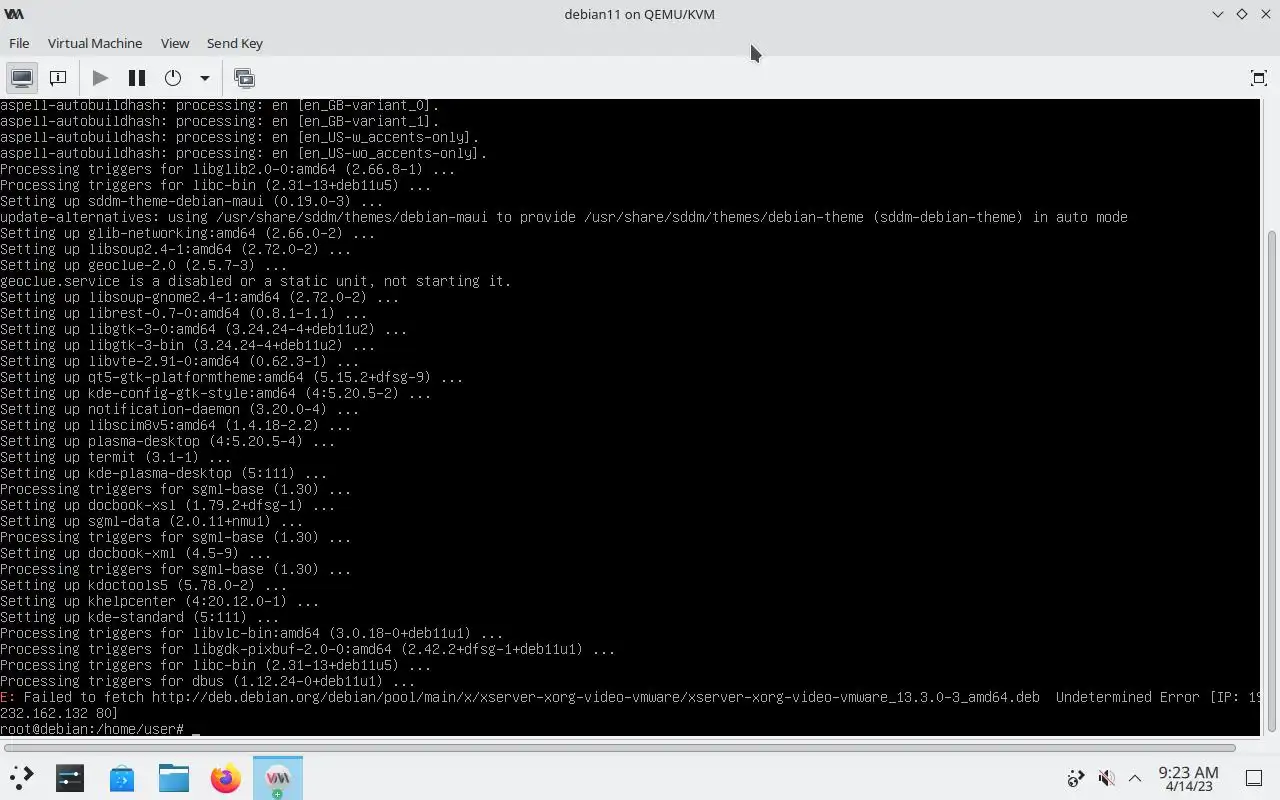Close the debian11 on QEMU/KVM window
Screen dimensions: 1280x800
click(x=1266, y=14)
